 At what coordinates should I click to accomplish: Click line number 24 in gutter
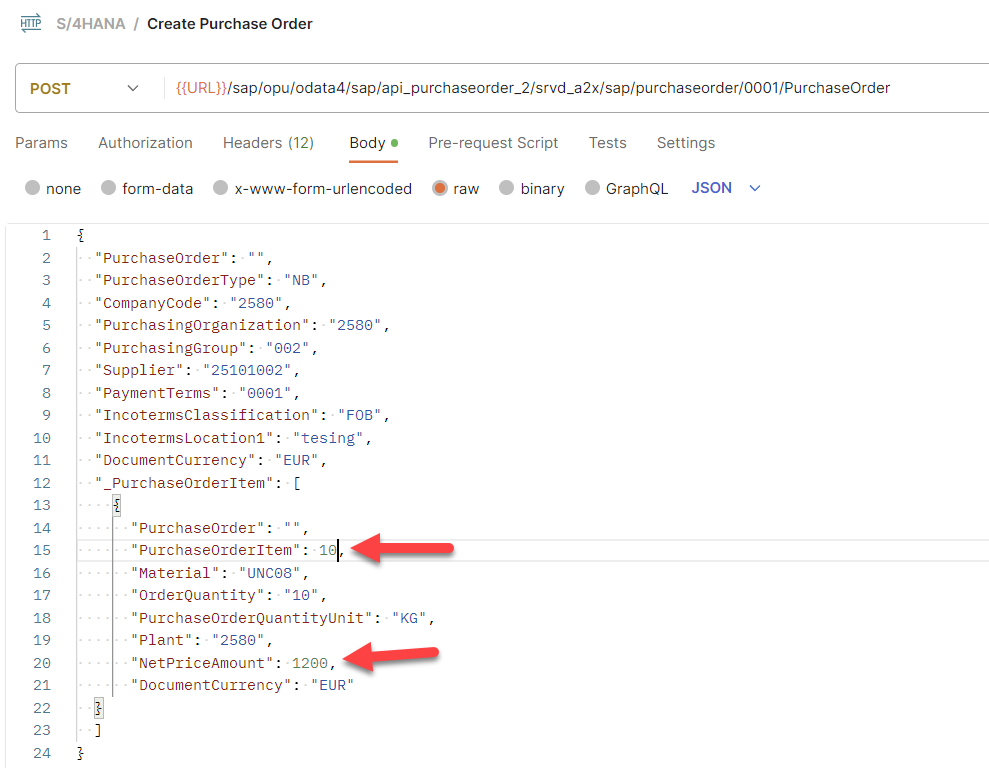pos(42,753)
